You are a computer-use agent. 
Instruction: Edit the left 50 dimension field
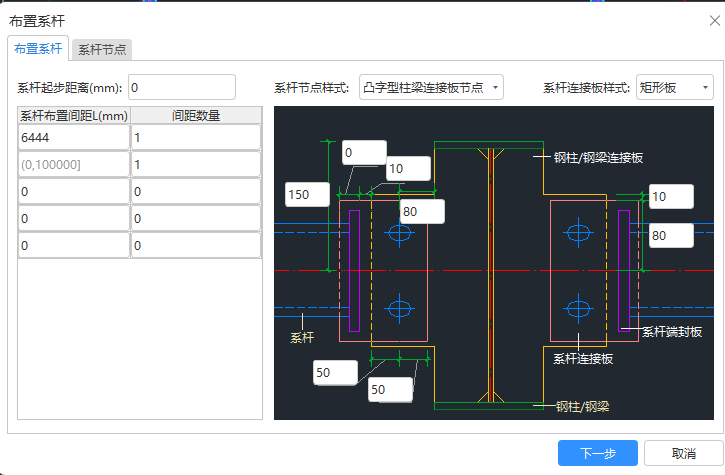coord(335,373)
